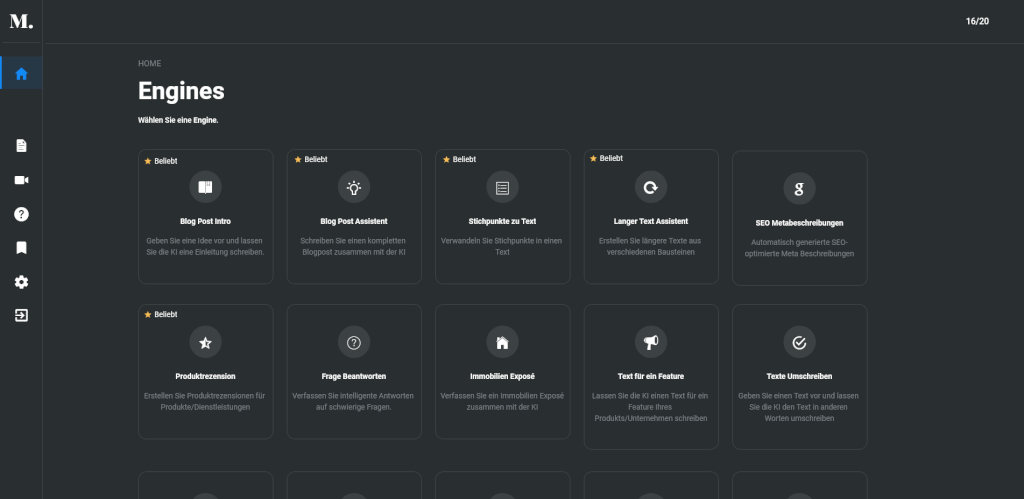Click the logout icon in the sidebar
1024x499 pixels.
coord(22,315)
